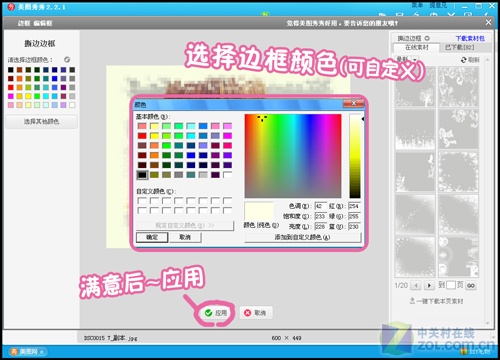This screenshot has height=360, width=500.
Task: Click the vertical luminance slider bar
Action: click(355, 156)
